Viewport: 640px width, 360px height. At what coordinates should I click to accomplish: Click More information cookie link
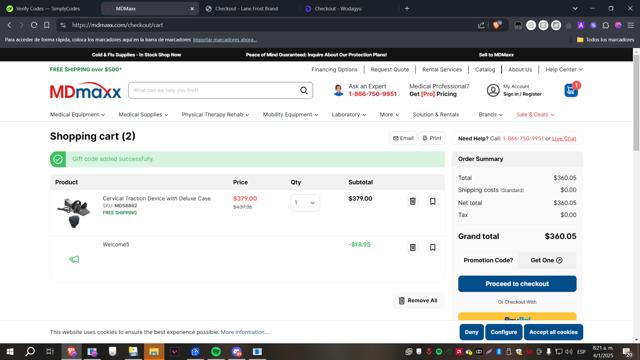(244, 332)
